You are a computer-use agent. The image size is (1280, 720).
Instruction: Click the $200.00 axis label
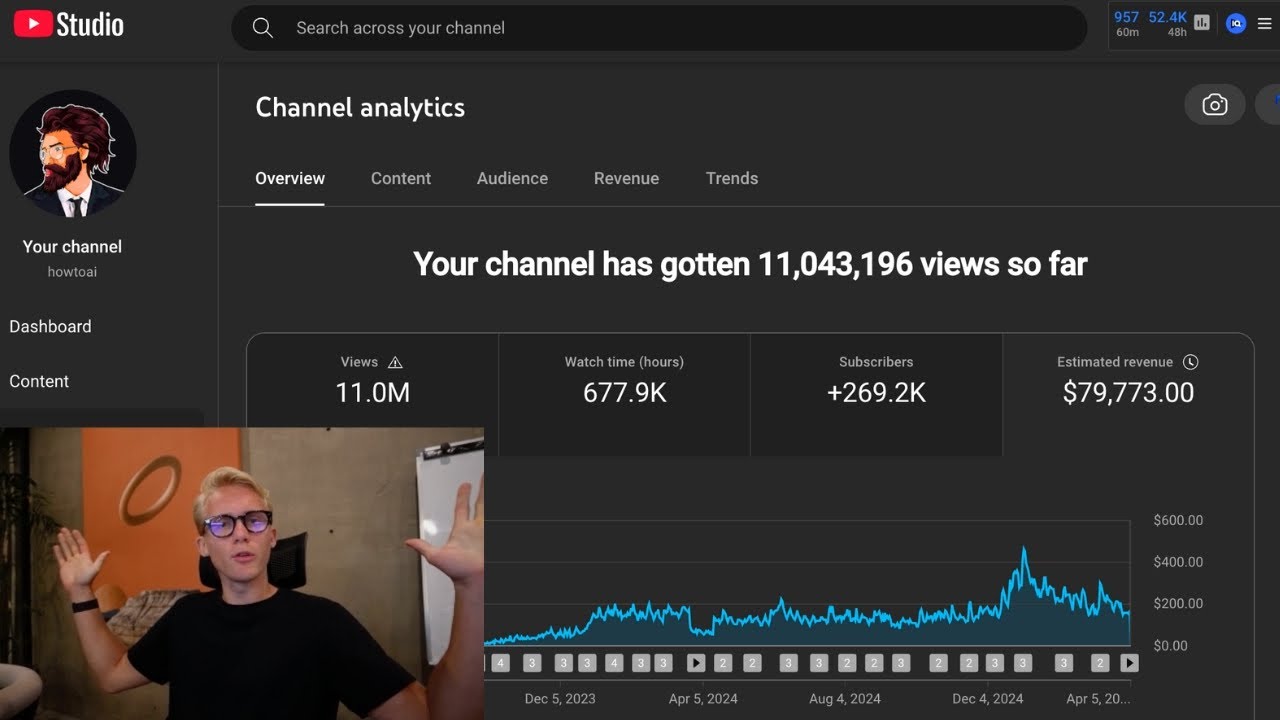pos(1178,603)
